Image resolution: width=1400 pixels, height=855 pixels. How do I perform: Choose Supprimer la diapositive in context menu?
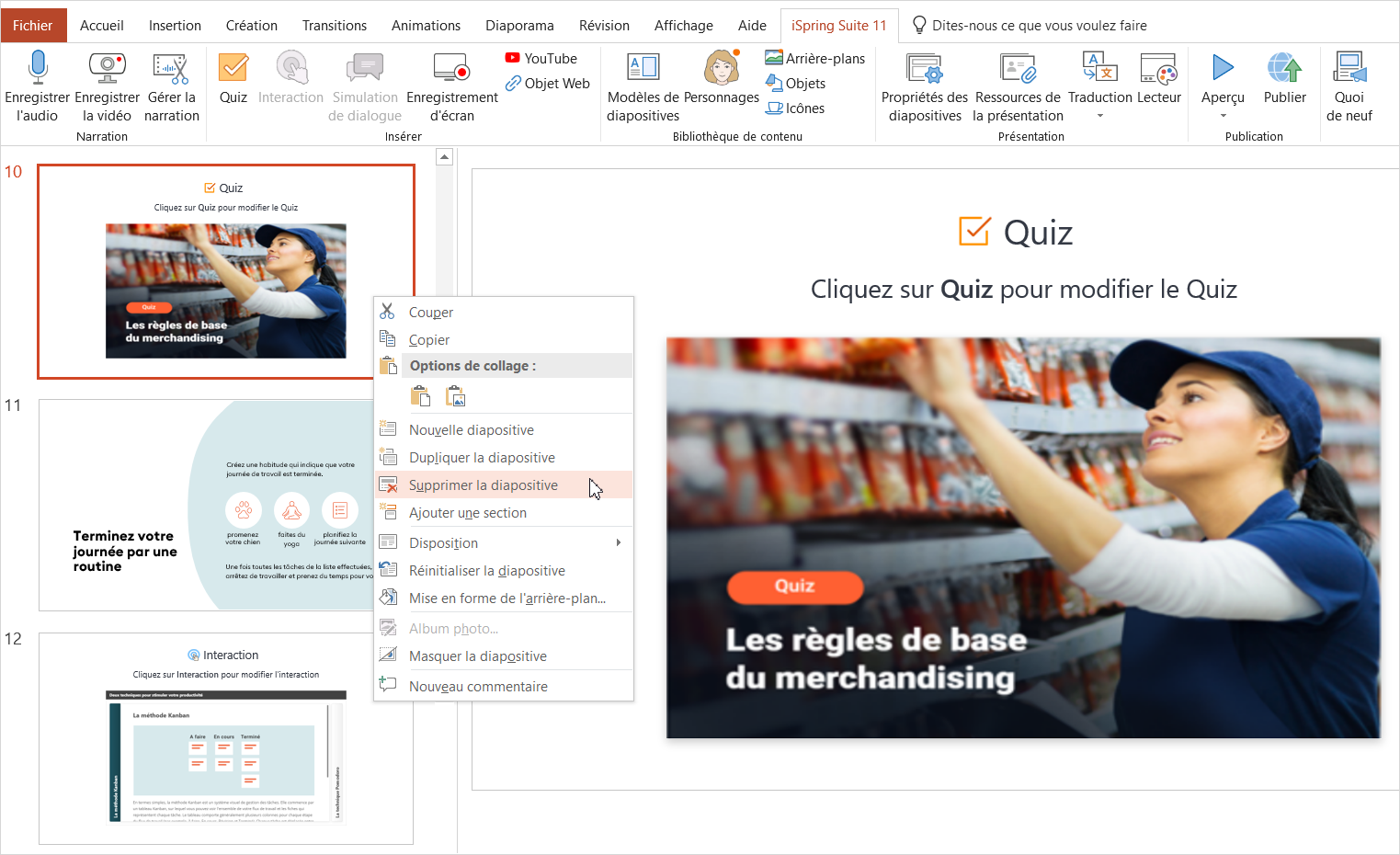(483, 485)
